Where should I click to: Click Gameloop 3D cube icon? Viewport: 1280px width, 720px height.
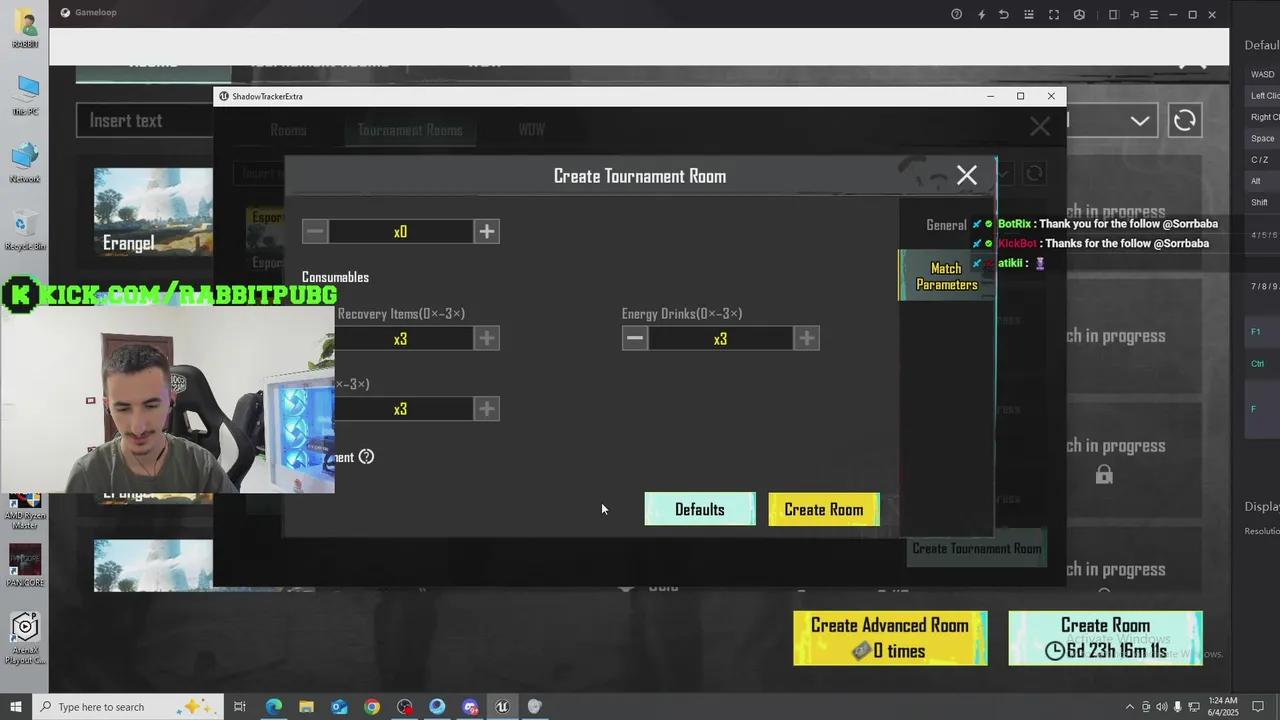tap(1079, 14)
